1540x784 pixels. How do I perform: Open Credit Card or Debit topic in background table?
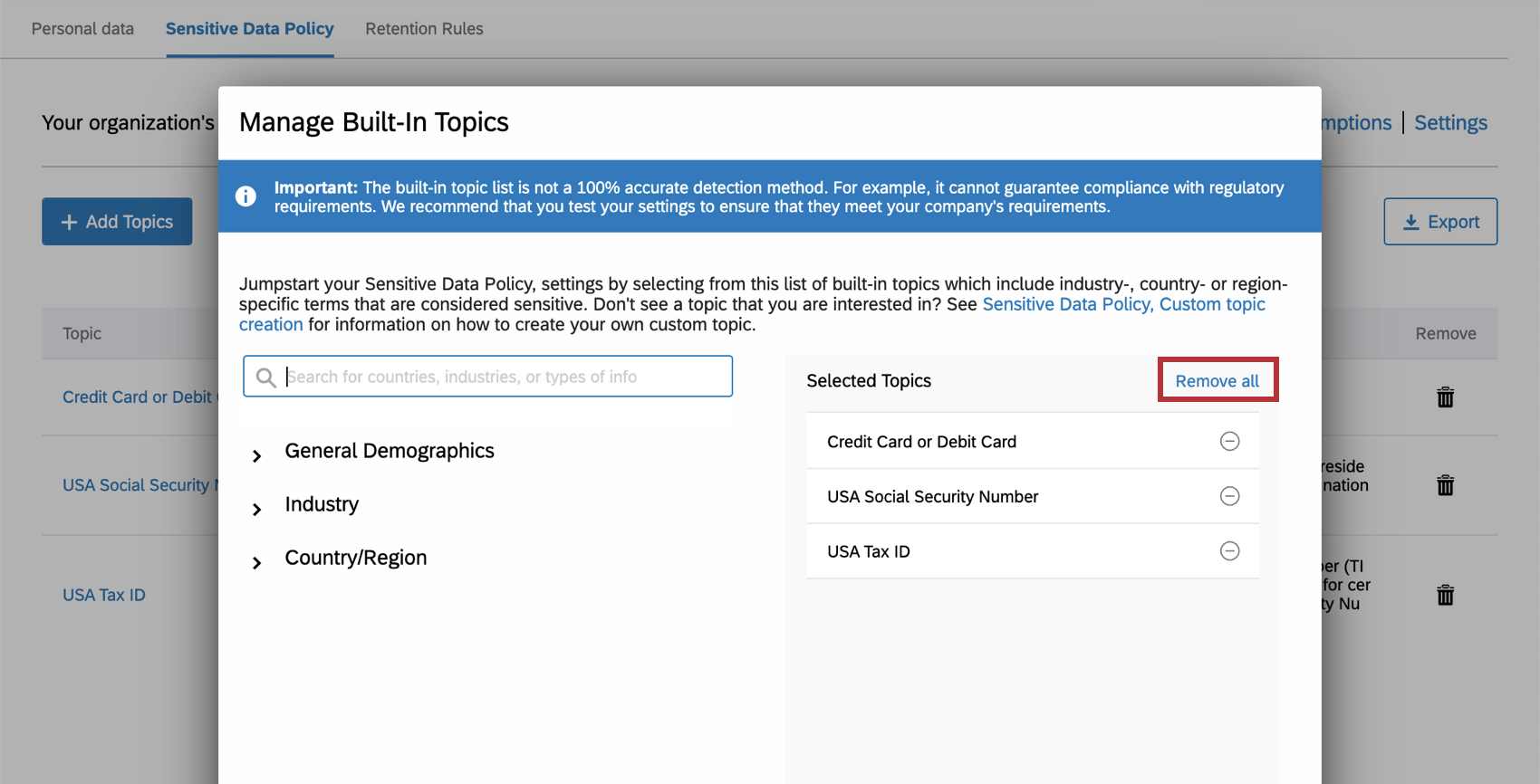coord(140,397)
